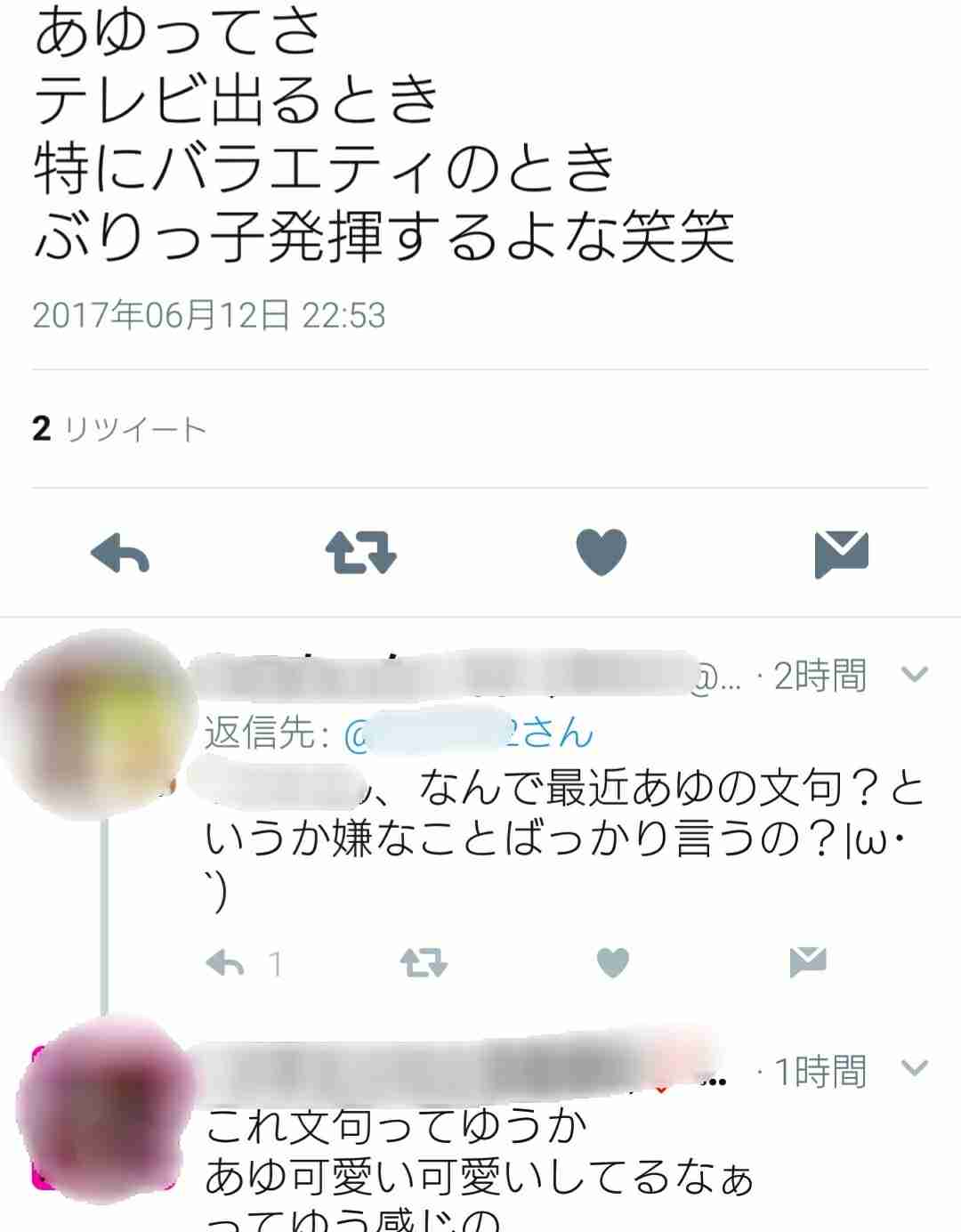This screenshot has height=1232, width=961.
Task: View the 2 リツイート list
Action: 119,429
